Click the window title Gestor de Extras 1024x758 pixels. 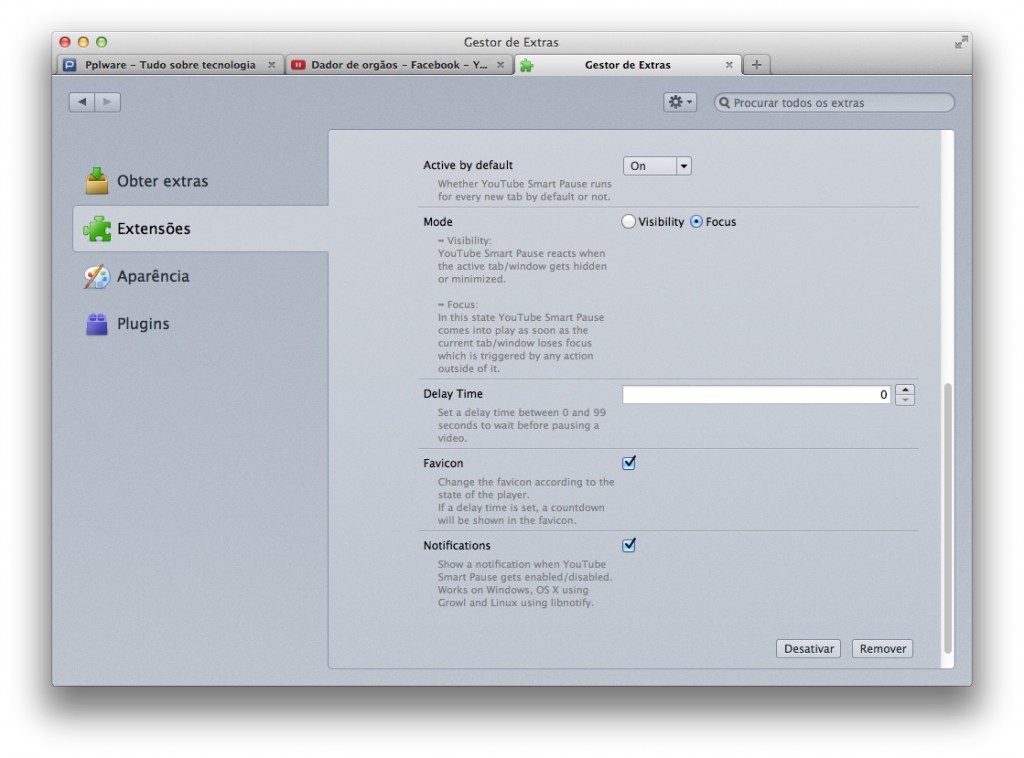click(x=511, y=42)
